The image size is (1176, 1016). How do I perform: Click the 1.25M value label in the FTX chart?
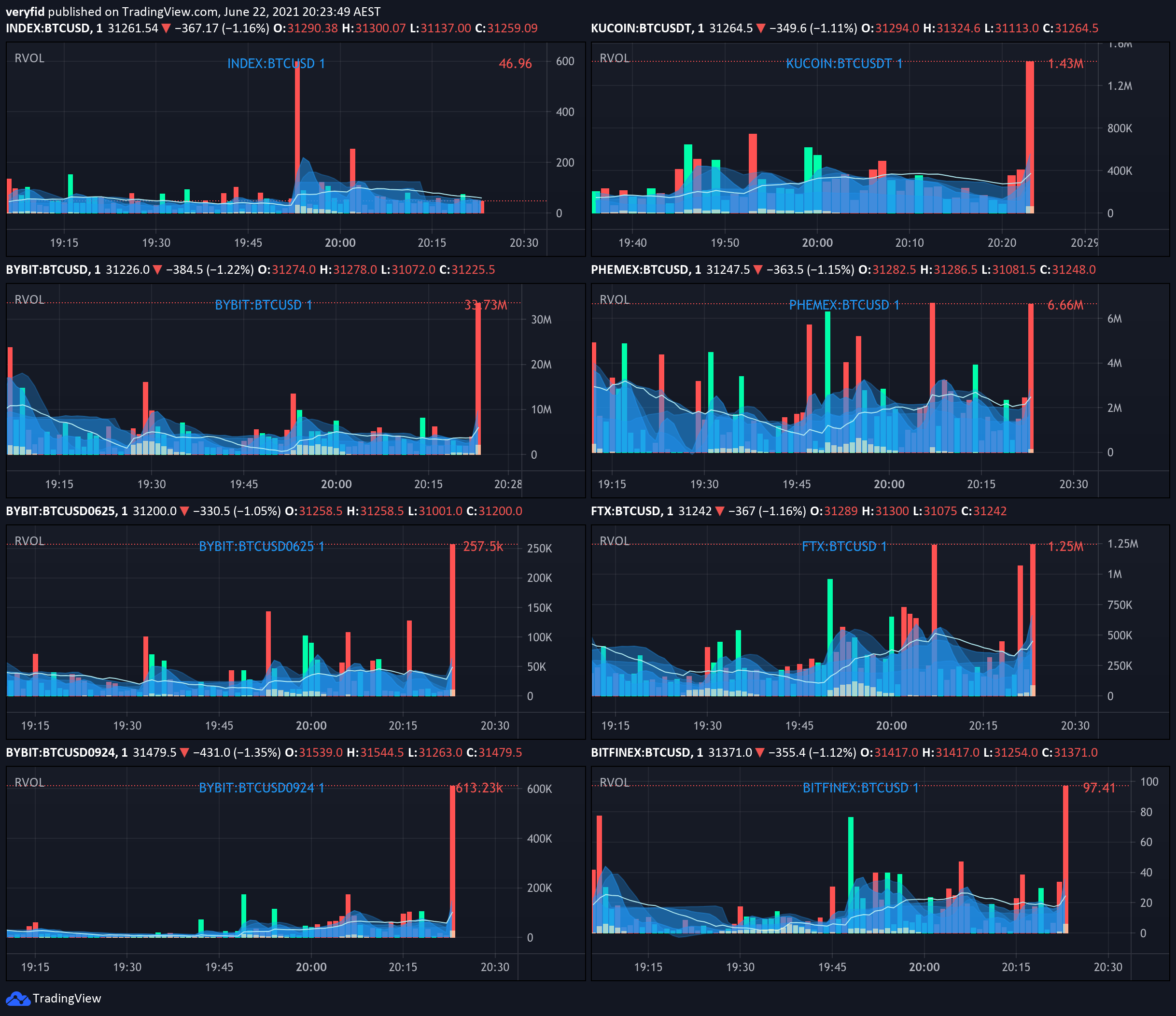(1065, 546)
